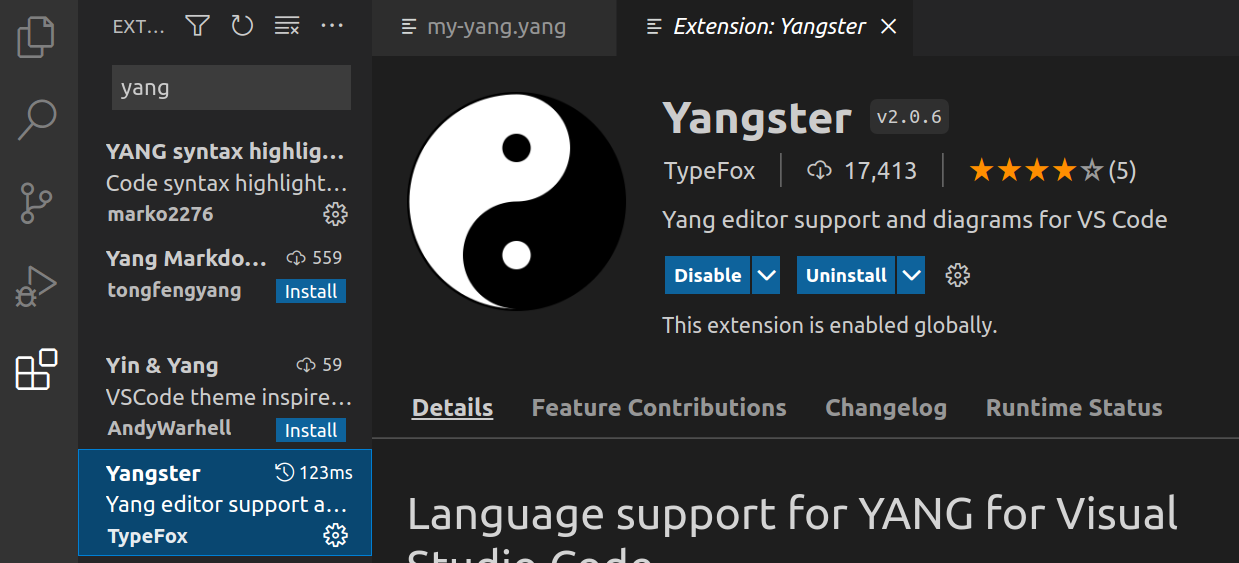Image resolution: width=1239 pixels, height=563 pixels.
Task: Expand the Uninstall dropdown arrow
Action: click(911, 275)
